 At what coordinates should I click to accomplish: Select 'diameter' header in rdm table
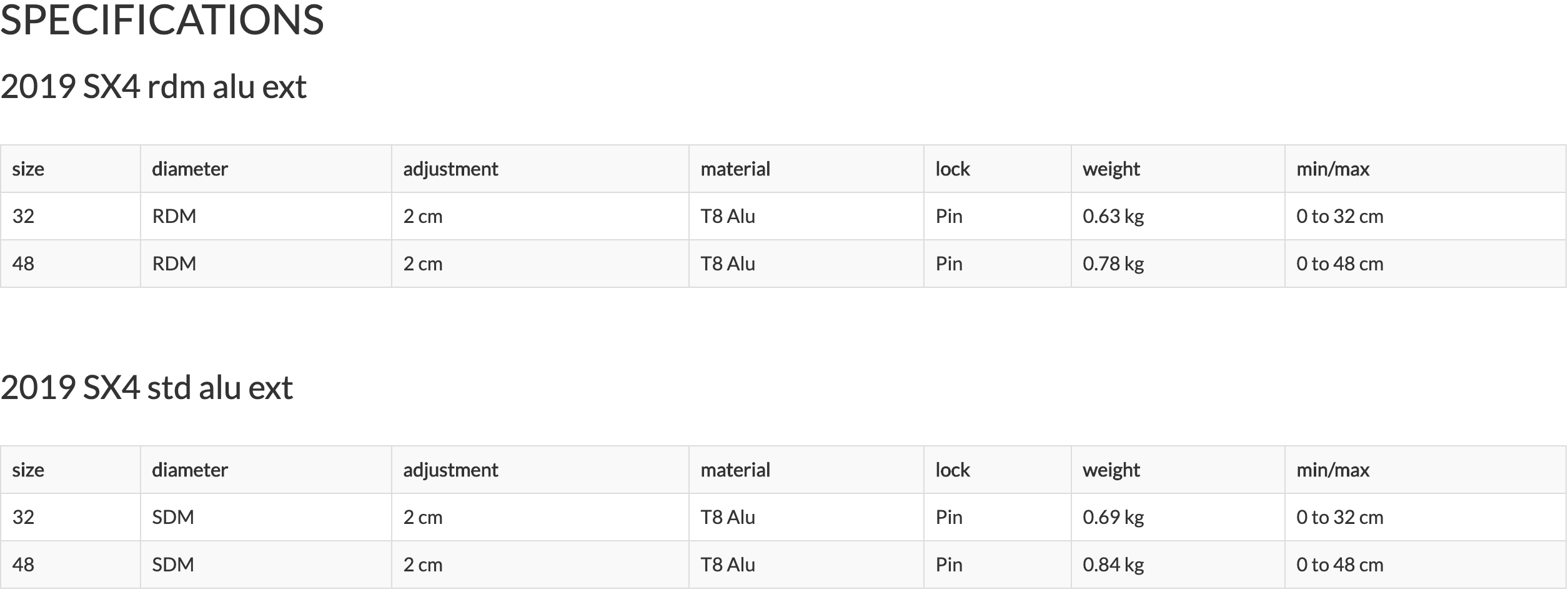pos(190,169)
